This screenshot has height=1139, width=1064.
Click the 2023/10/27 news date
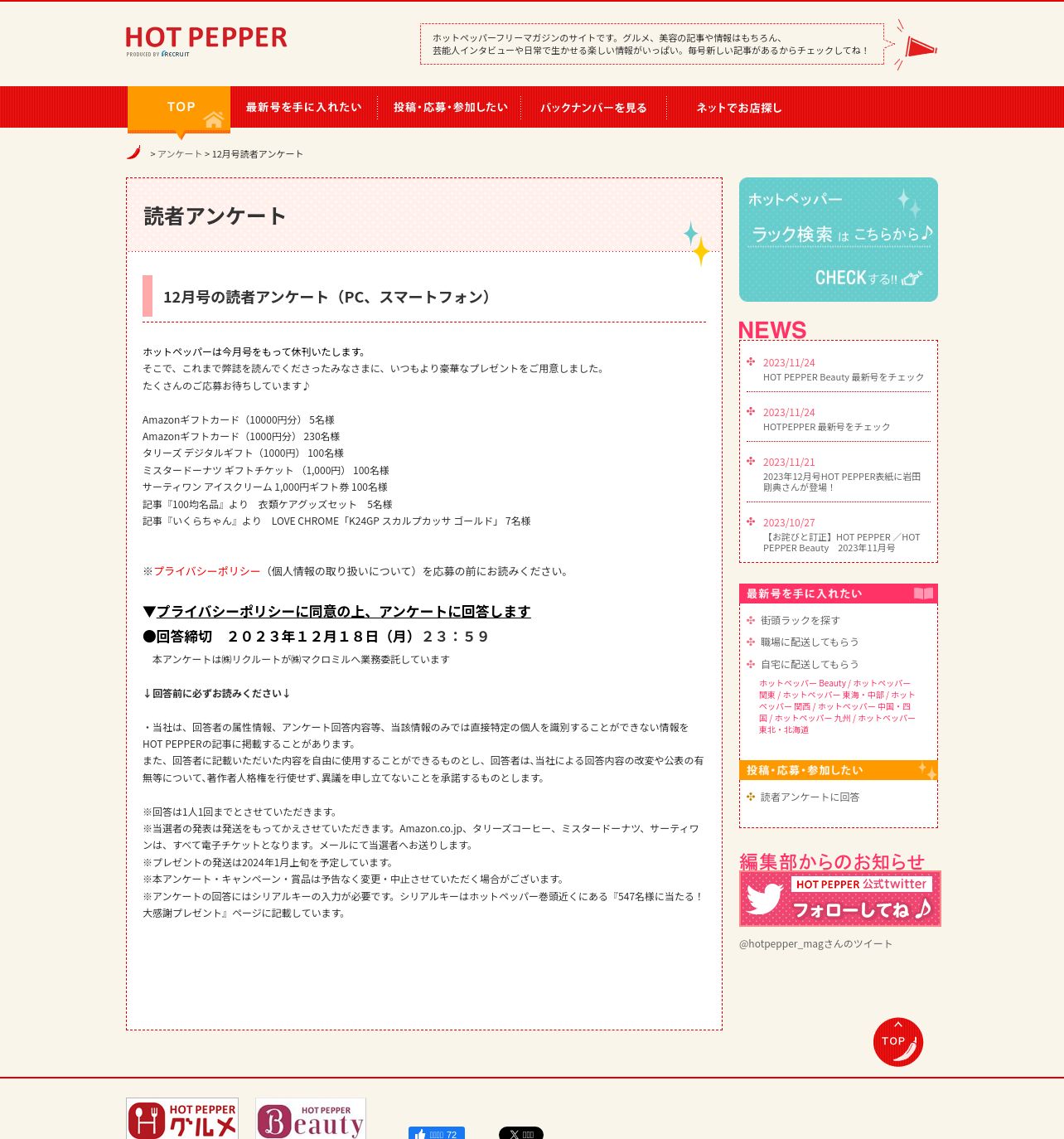[789, 523]
